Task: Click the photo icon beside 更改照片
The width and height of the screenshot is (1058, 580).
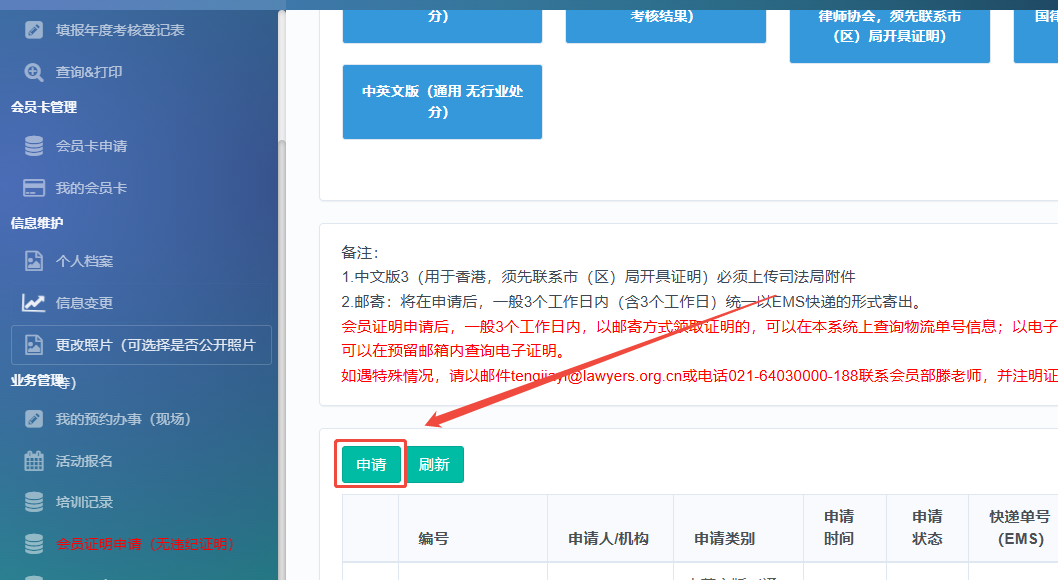Action: click(x=34, y=345)
